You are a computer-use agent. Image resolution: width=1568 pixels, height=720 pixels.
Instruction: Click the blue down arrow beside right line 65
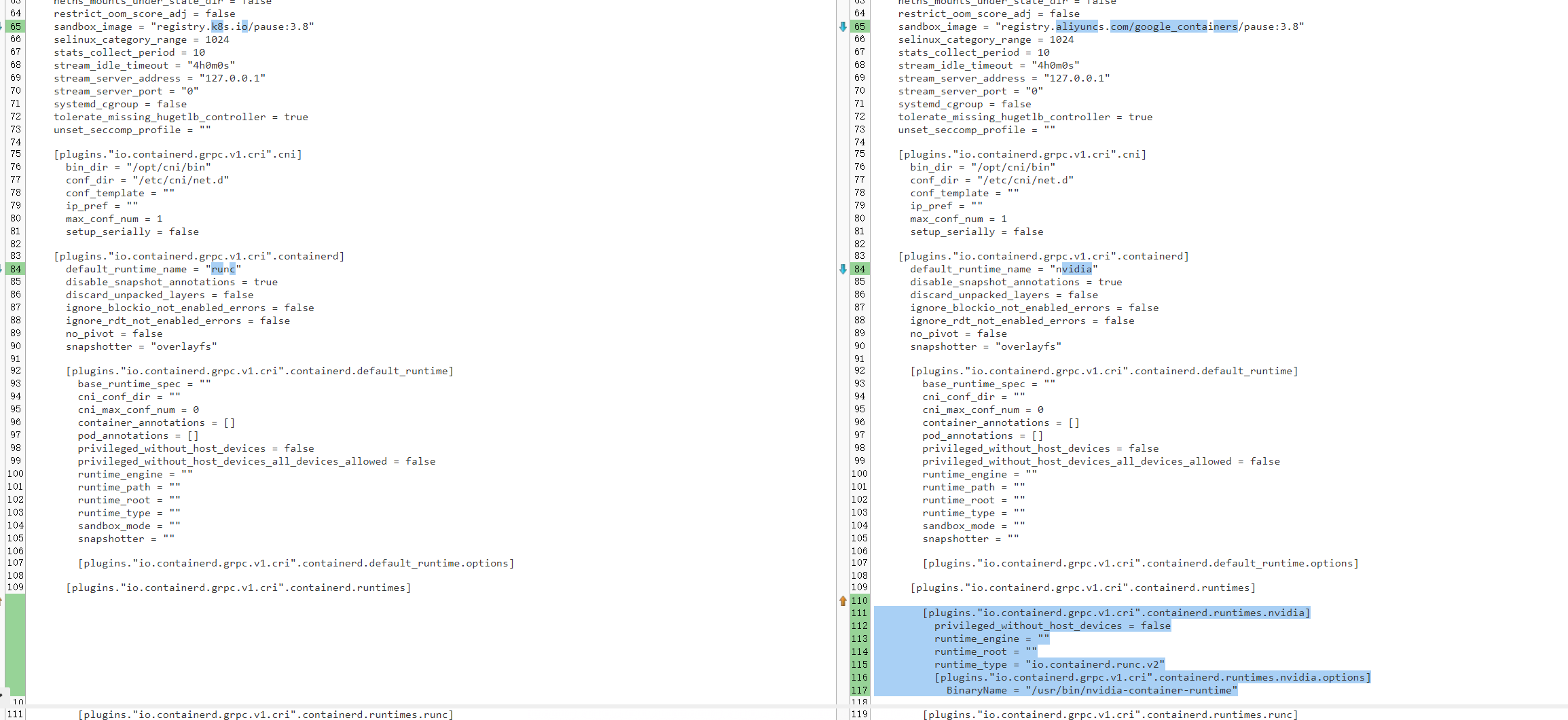[843, 26]
